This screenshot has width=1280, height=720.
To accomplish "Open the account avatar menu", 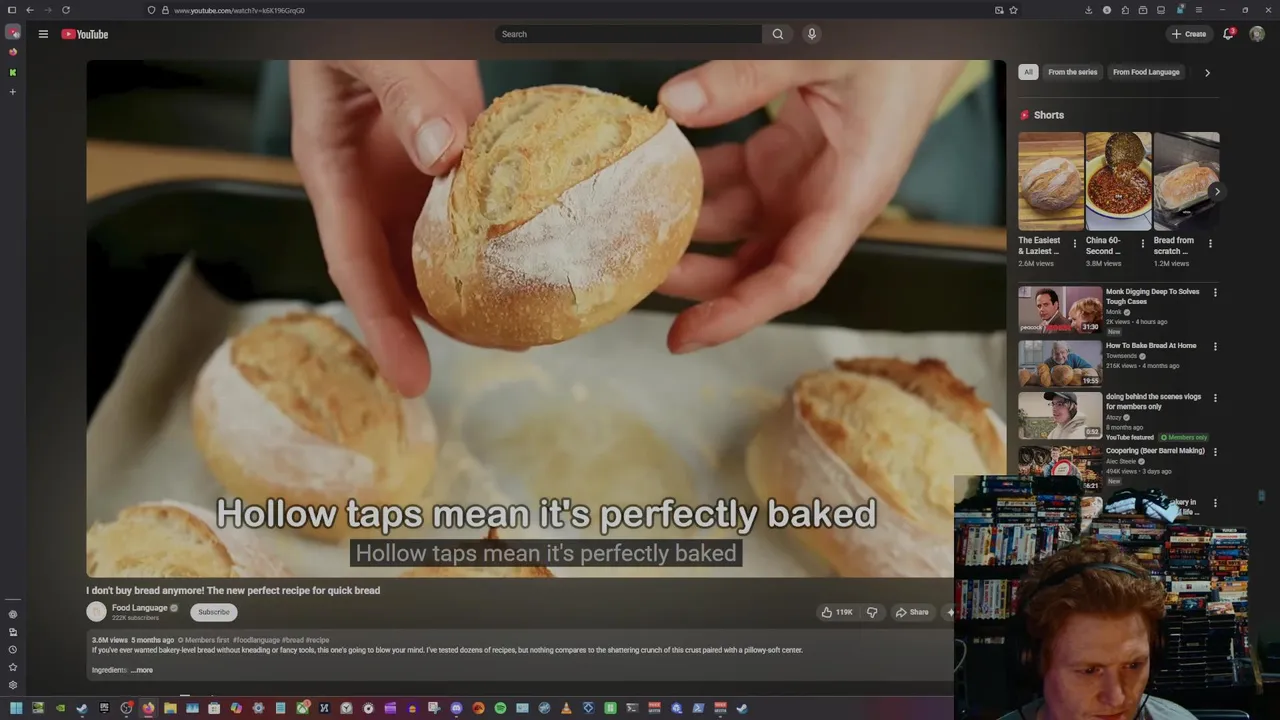I will (x=1257, y=34).
